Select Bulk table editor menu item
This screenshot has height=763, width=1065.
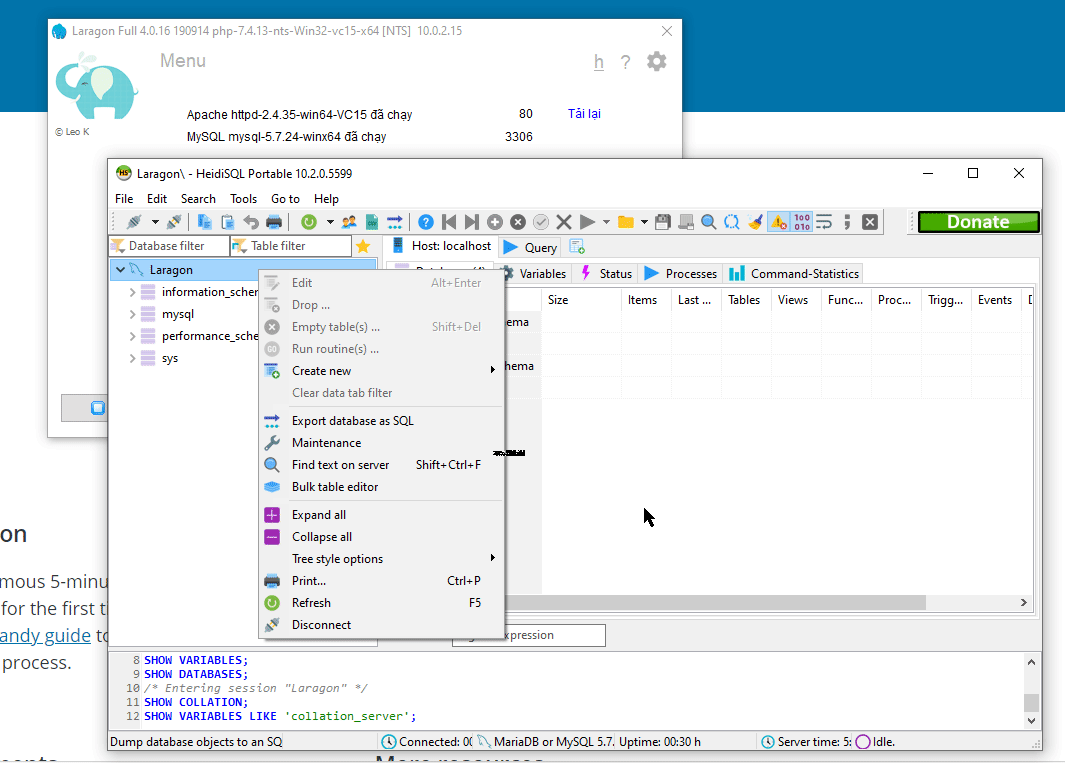(381, 487)
